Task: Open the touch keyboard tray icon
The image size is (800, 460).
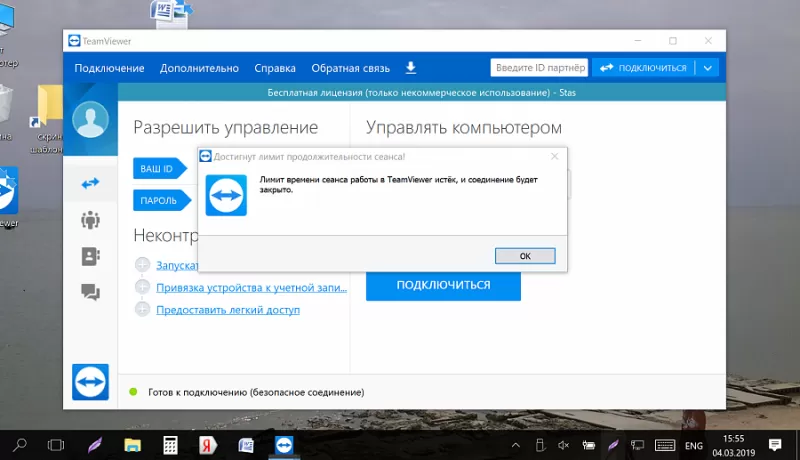Action: click(x=665, y=445)
